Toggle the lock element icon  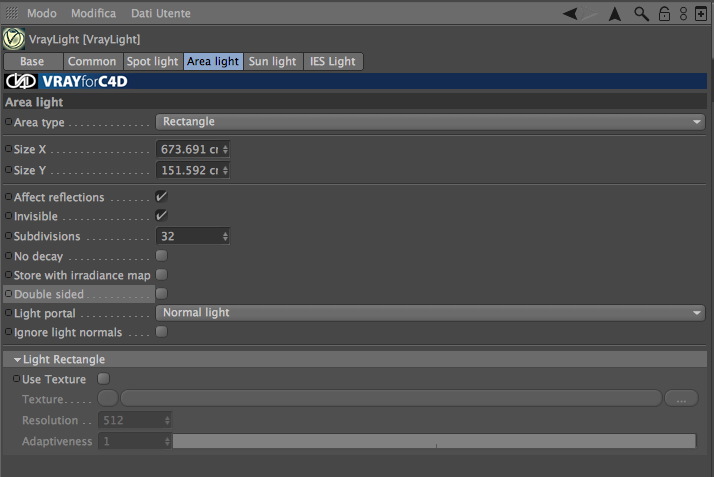(x=664, y=14)
